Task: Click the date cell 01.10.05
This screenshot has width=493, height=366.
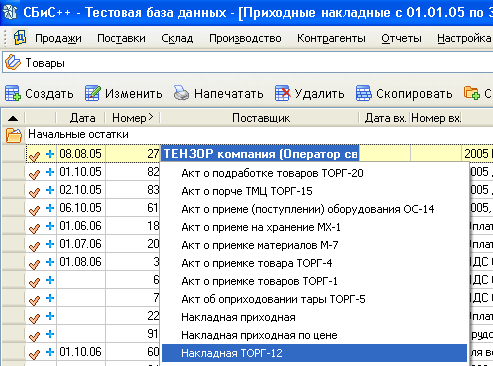Action: (80, 172)
